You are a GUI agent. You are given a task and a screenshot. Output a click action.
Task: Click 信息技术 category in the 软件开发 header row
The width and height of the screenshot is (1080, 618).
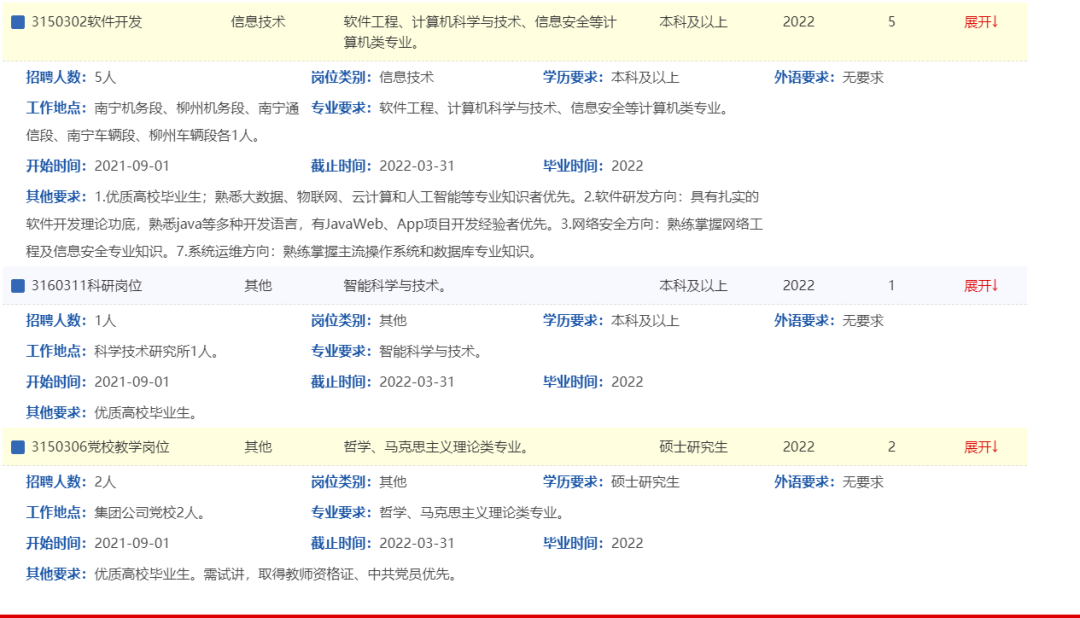258,22
